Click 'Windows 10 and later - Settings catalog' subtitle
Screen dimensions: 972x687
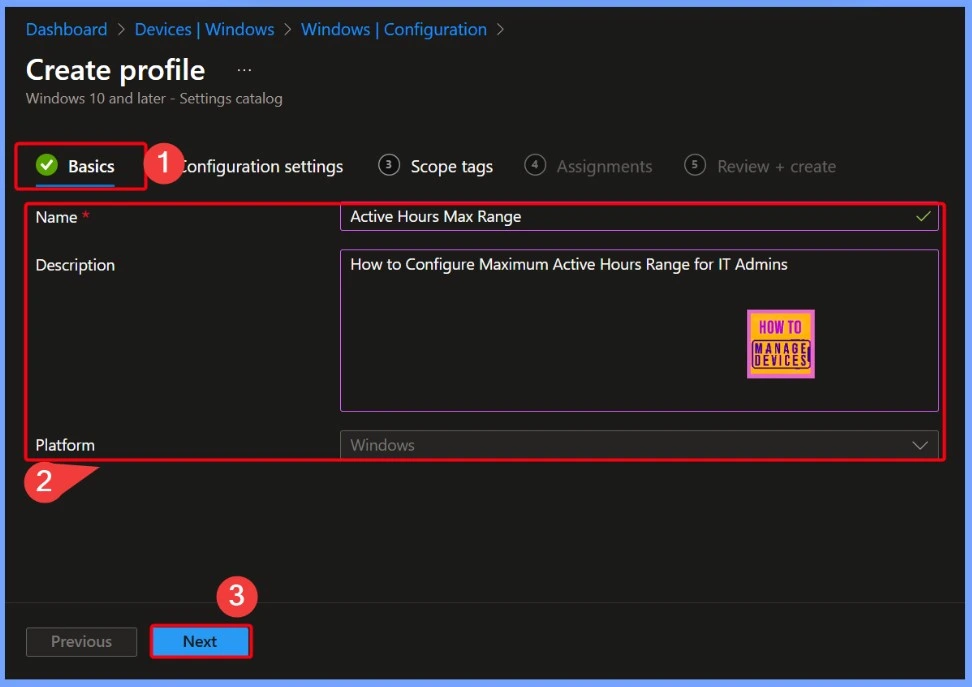point(154,99)
